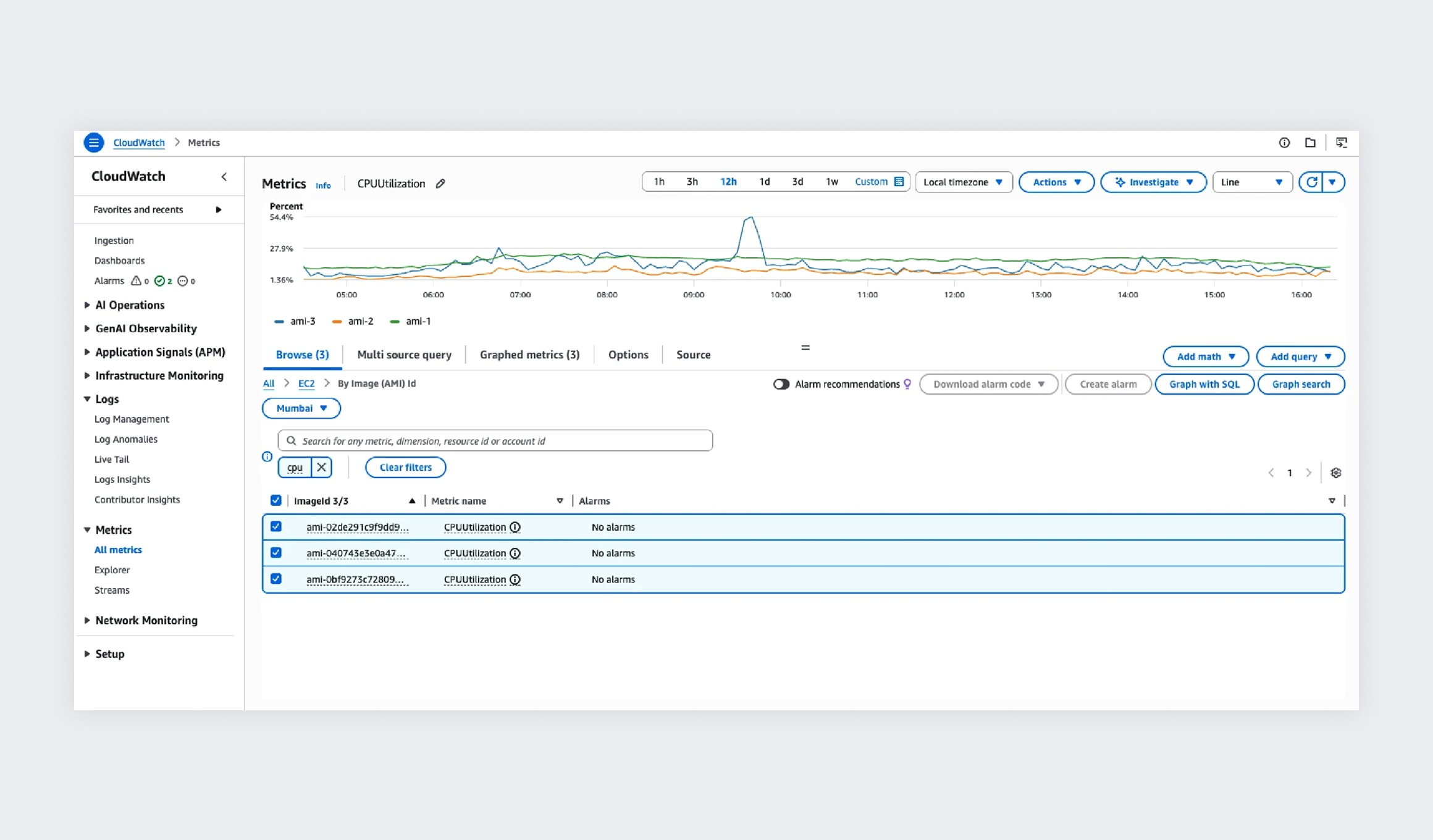Open the monitor icon at the top right

(1342, 143)
